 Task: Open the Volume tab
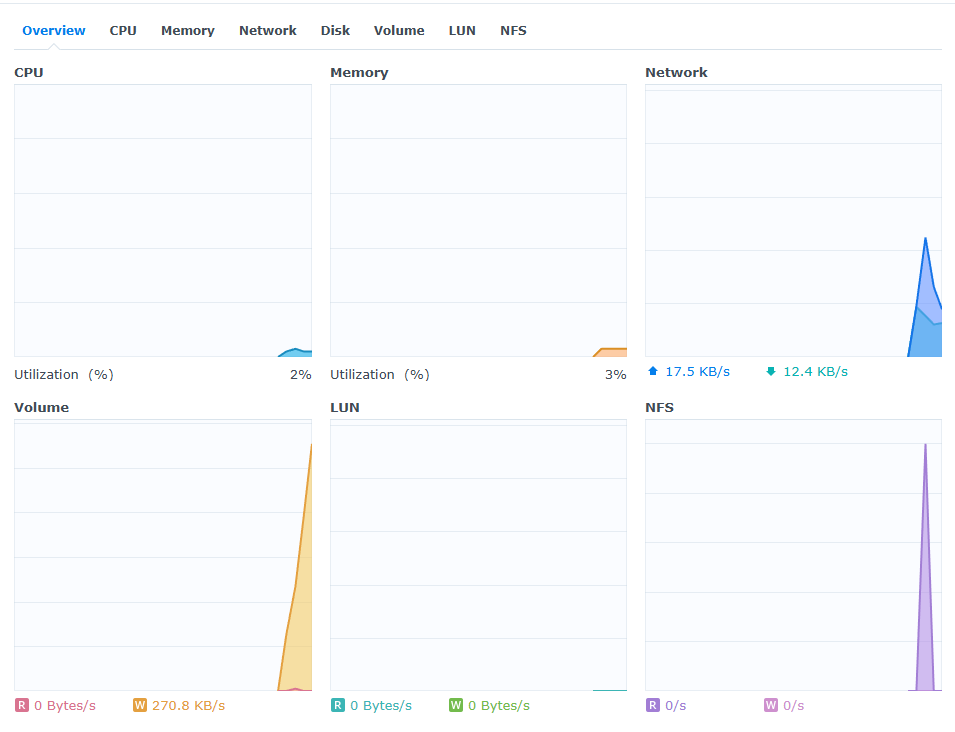[399, 30]
